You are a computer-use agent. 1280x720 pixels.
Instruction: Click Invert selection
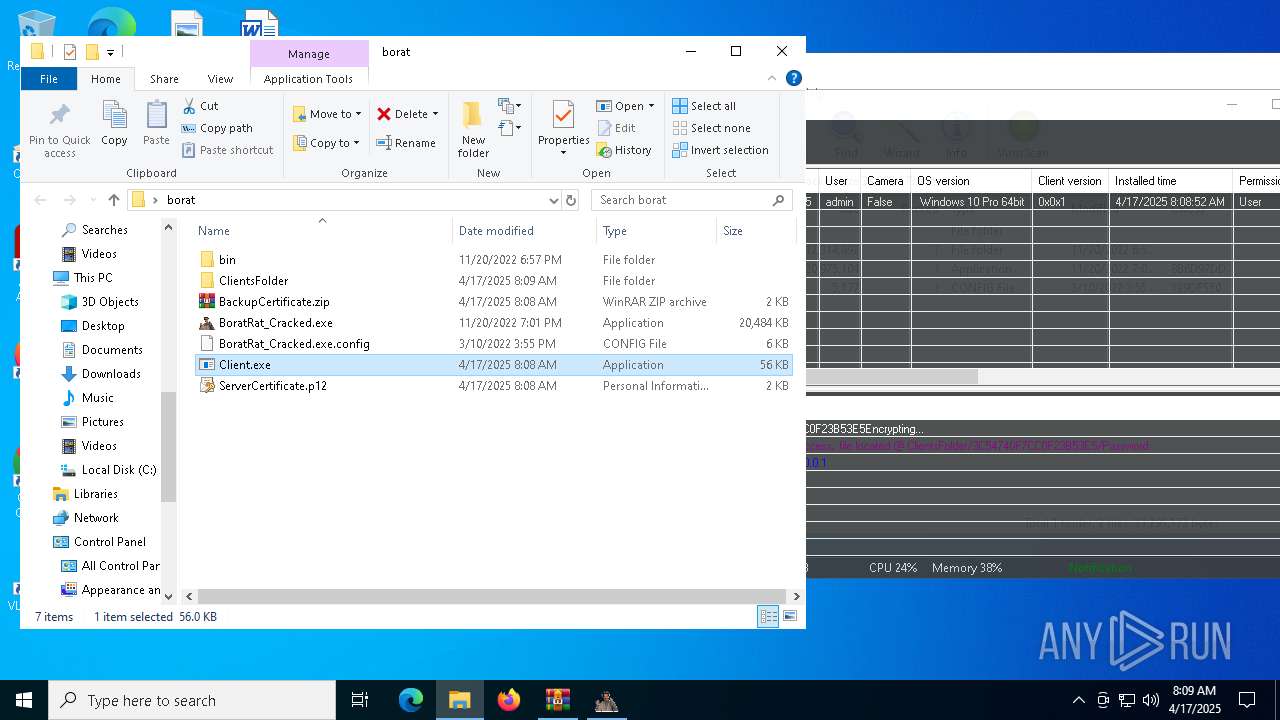720,150
